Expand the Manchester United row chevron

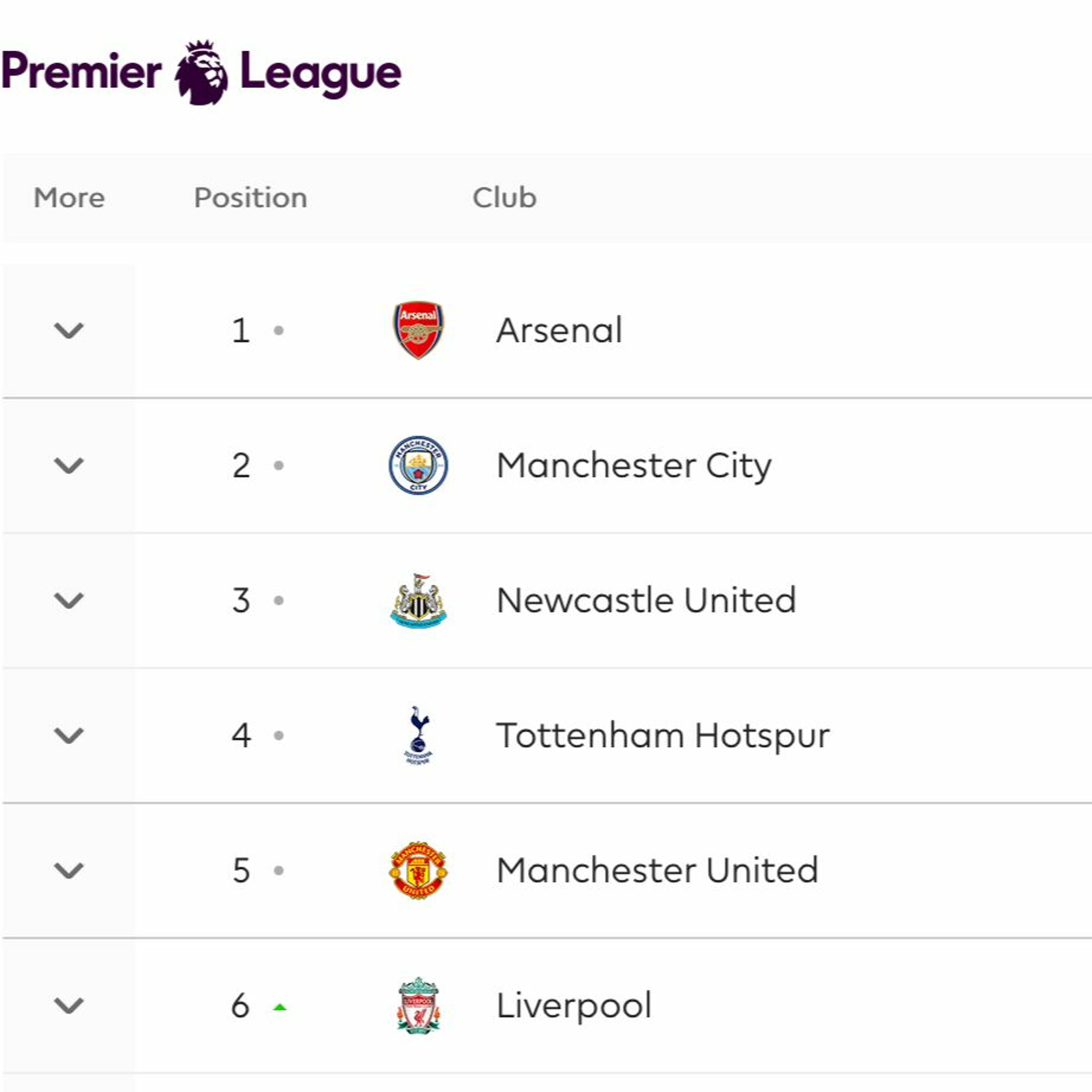68,870
